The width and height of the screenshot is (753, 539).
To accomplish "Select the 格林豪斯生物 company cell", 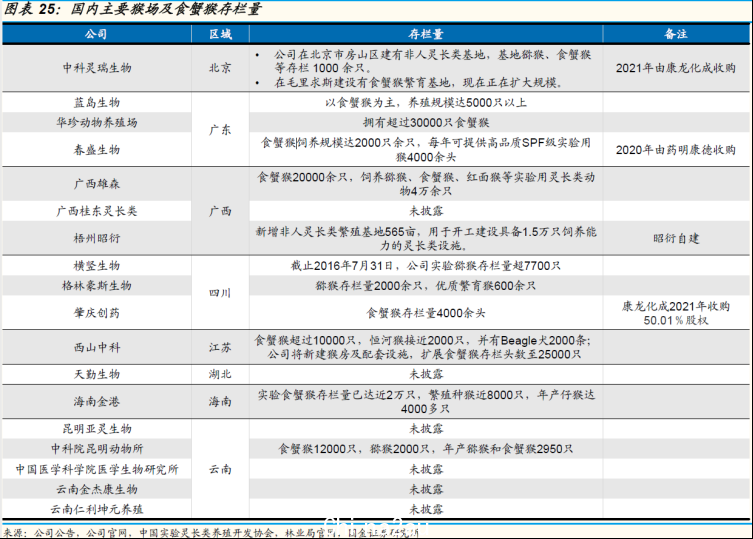I will (x=97, y=285).
